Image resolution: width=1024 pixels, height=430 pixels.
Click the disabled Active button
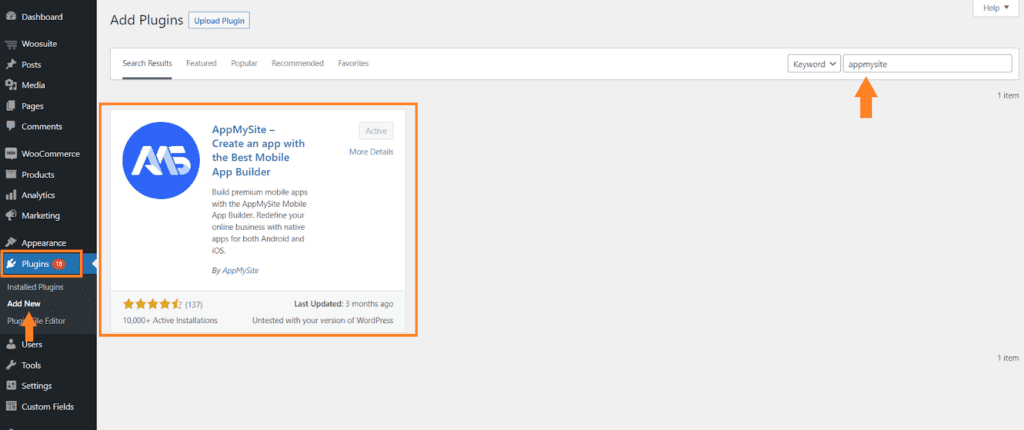[376, 131]
